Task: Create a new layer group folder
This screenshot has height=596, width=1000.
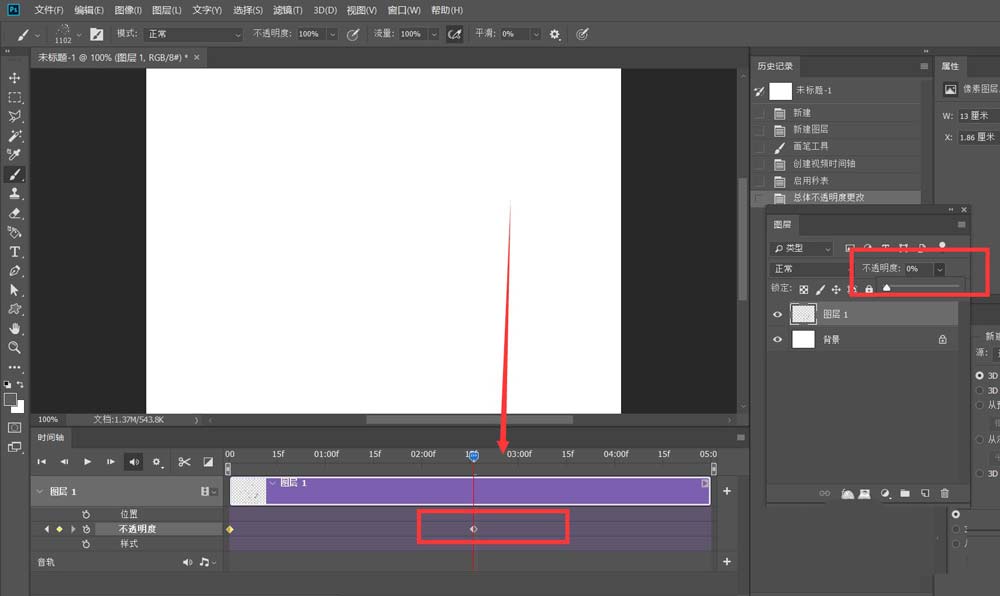Action: coord(905,493)
